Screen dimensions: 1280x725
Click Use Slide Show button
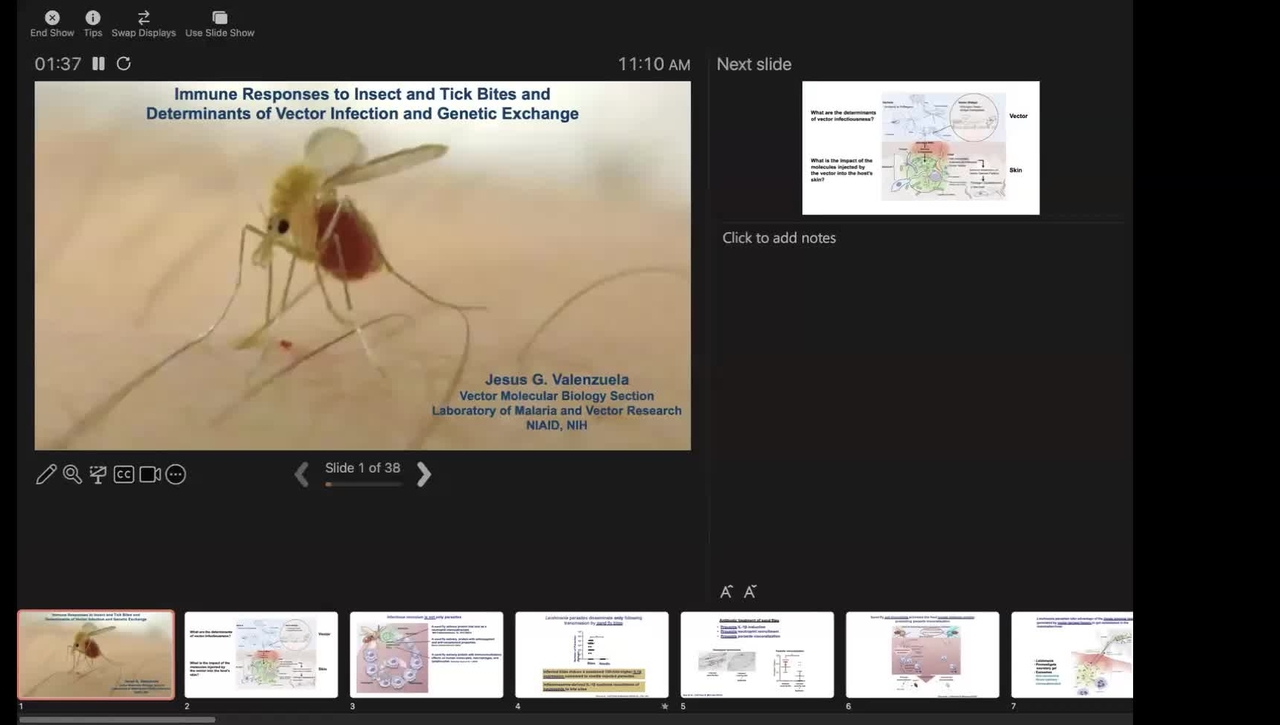click(x=220, y=18)
